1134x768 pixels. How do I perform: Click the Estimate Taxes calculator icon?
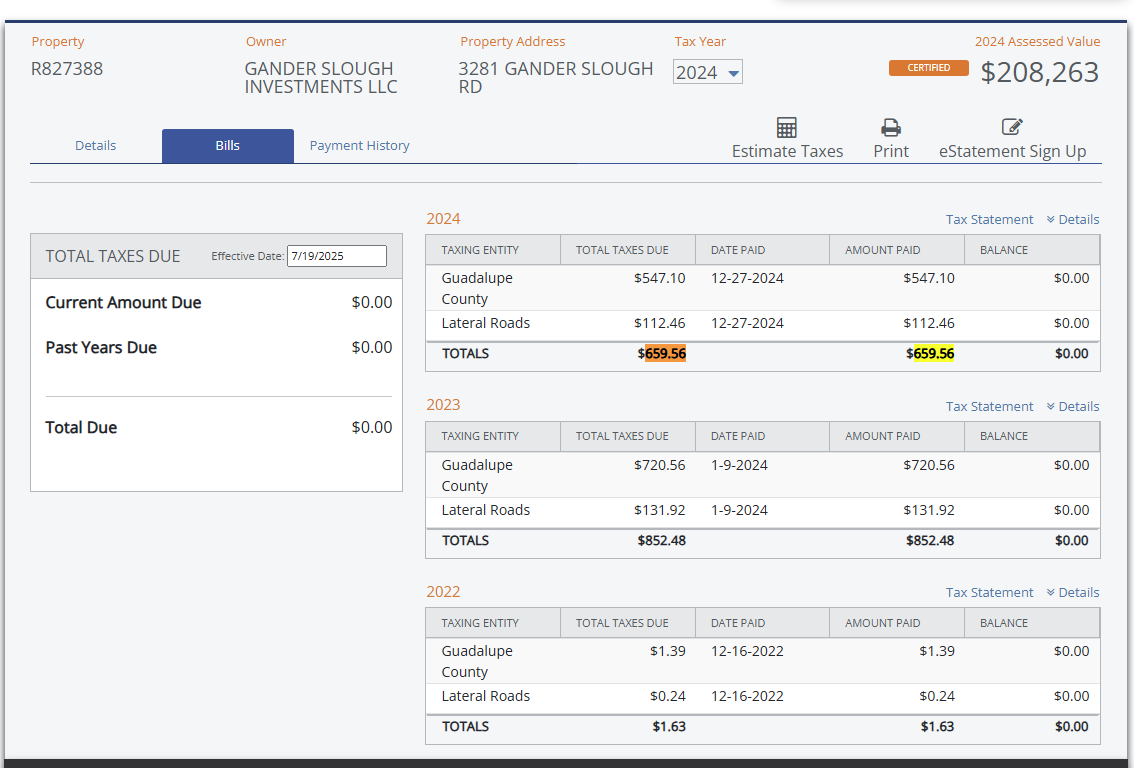tap(787, 128)
